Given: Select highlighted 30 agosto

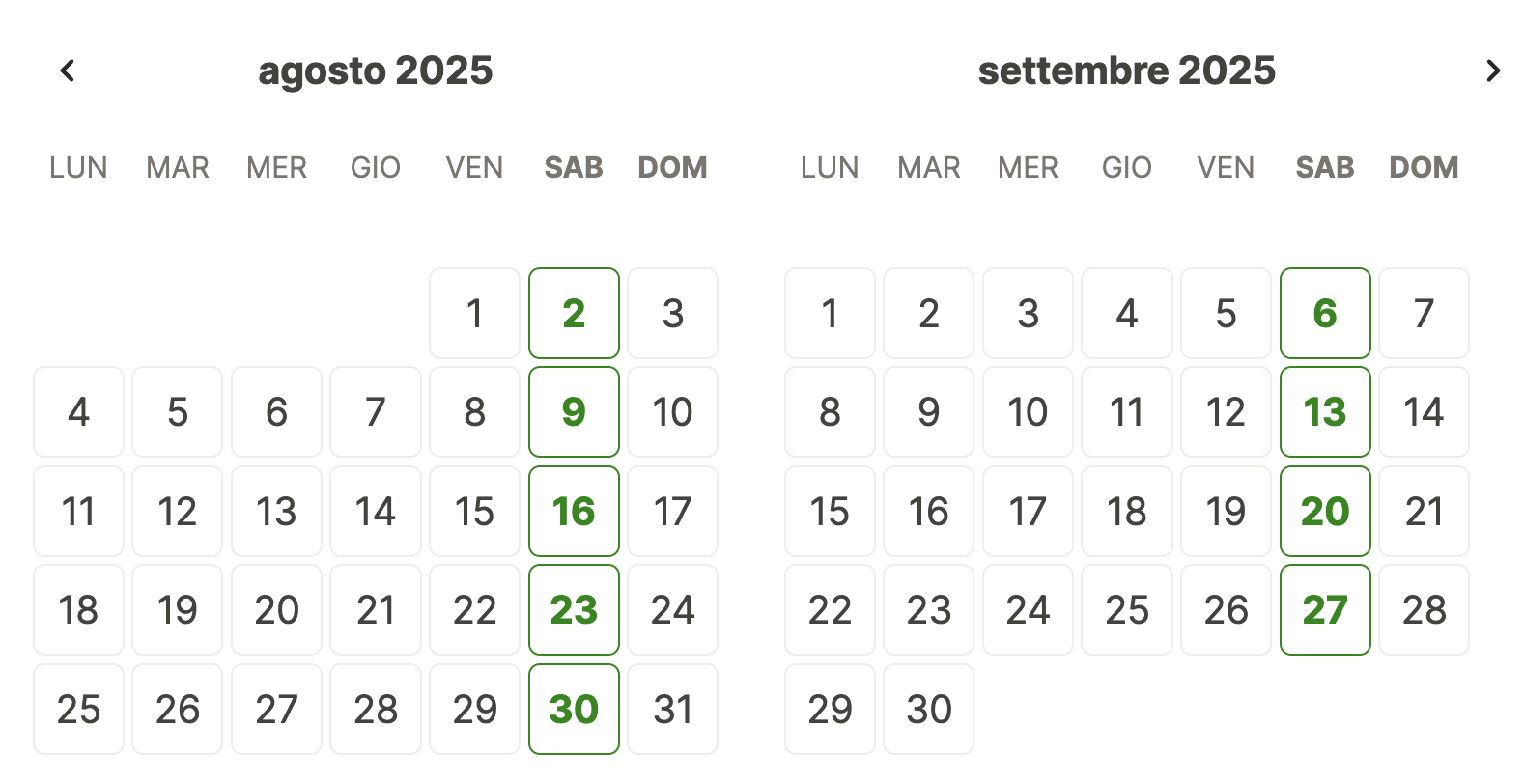Looking at the screenshot, I should pyautogui.click(x=574, y=709).
